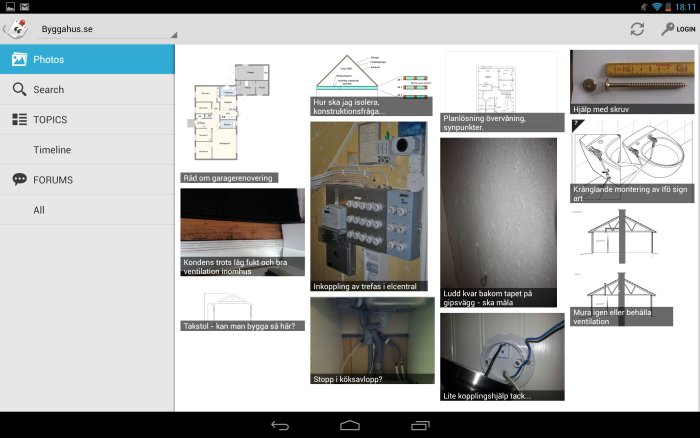Open 'Mura igen eller behålla ventilation' drawing
The image size is (700, 438).
[x=621, y=267]
